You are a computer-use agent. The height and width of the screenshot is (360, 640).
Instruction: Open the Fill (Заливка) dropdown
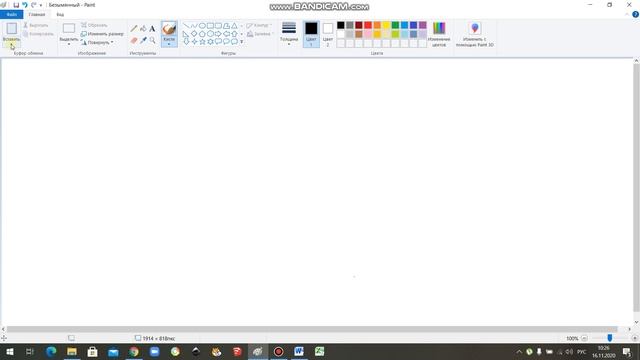click(x=260, y=34)
